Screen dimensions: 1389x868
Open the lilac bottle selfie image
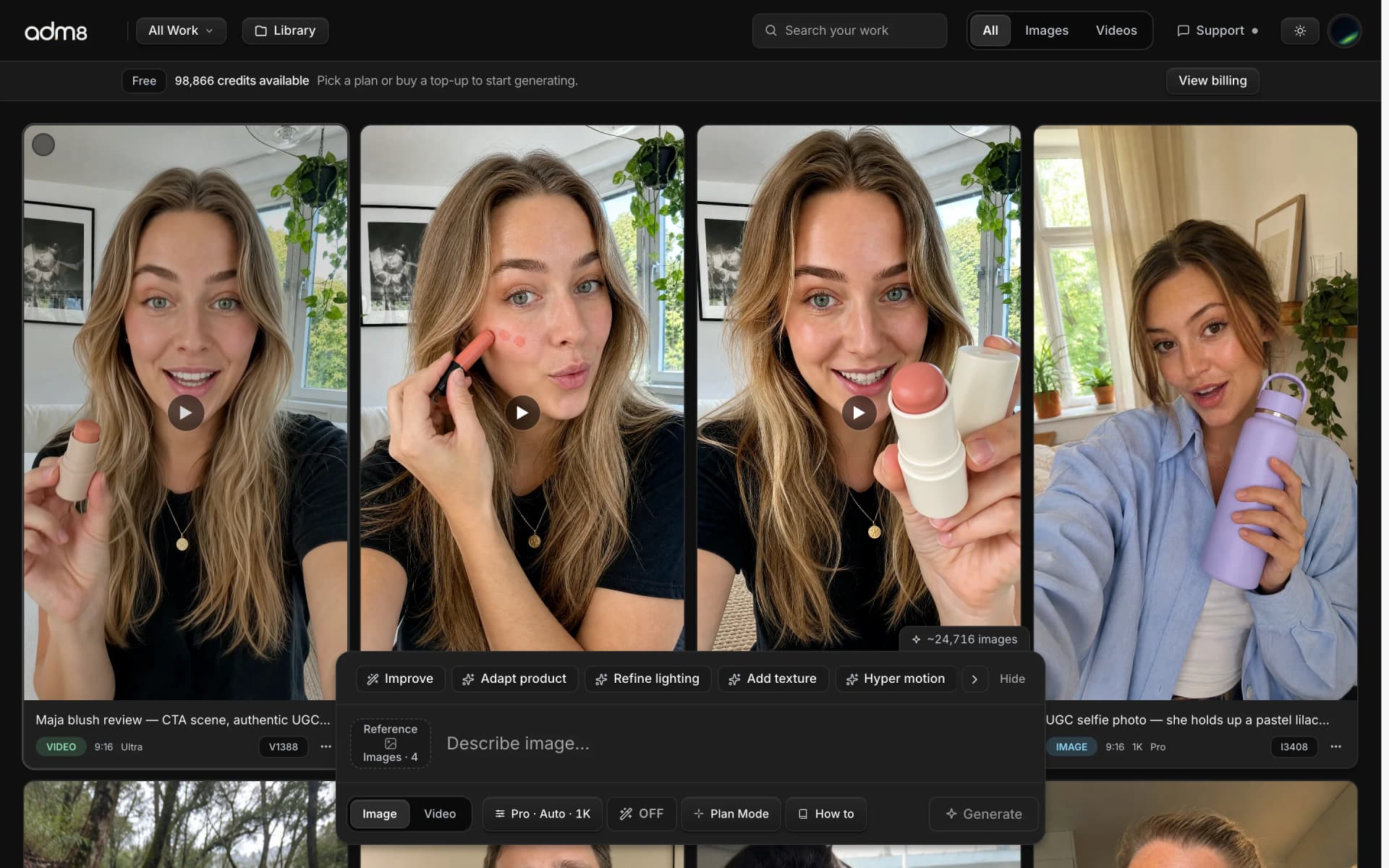click(1195, 412)
